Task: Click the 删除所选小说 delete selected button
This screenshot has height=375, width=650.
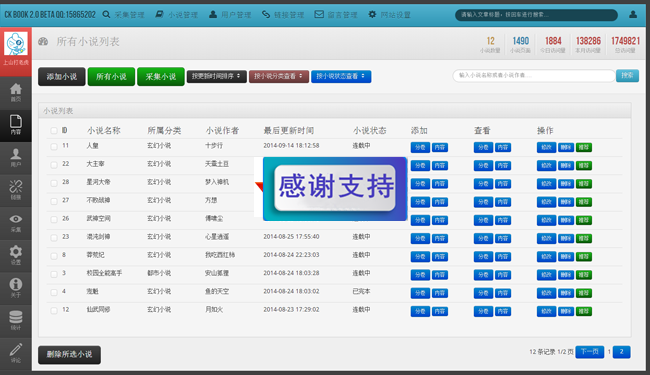Action: tap(69, 355)
